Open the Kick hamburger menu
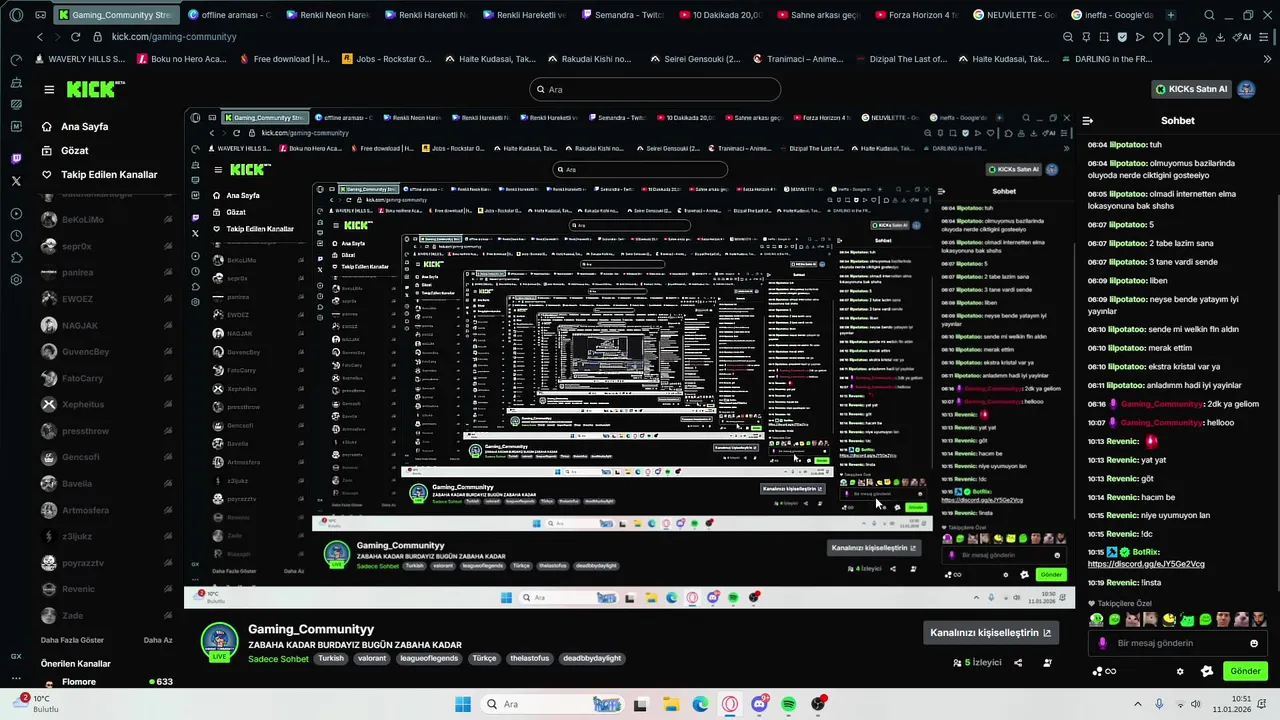Screen dimensions: 1280x720 point(49,90)
